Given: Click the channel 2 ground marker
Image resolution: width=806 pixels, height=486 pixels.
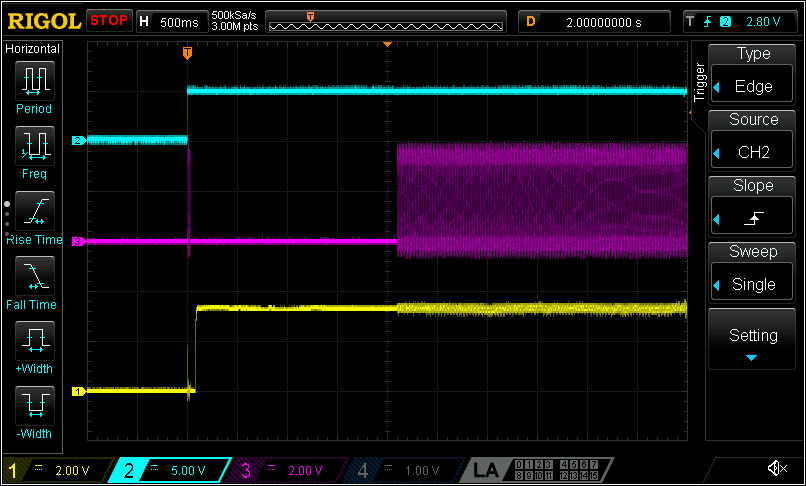Looking at the screenshot, I should pos(78,140).
